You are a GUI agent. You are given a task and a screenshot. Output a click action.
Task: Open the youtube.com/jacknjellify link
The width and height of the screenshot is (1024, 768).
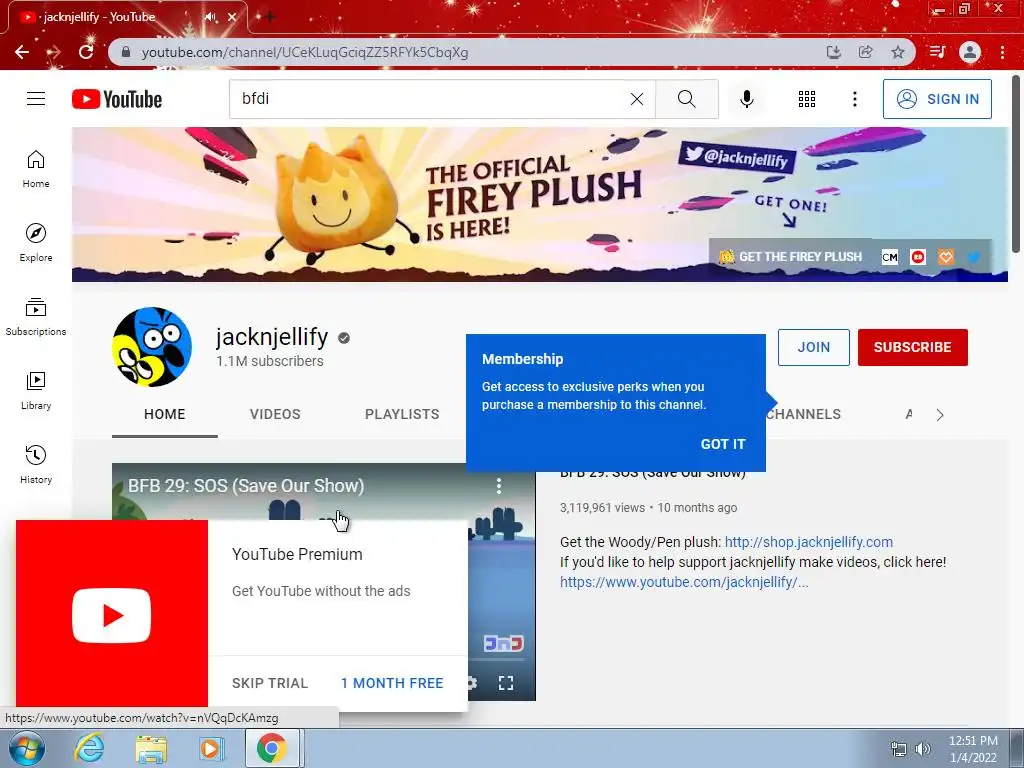click(684, 582)
